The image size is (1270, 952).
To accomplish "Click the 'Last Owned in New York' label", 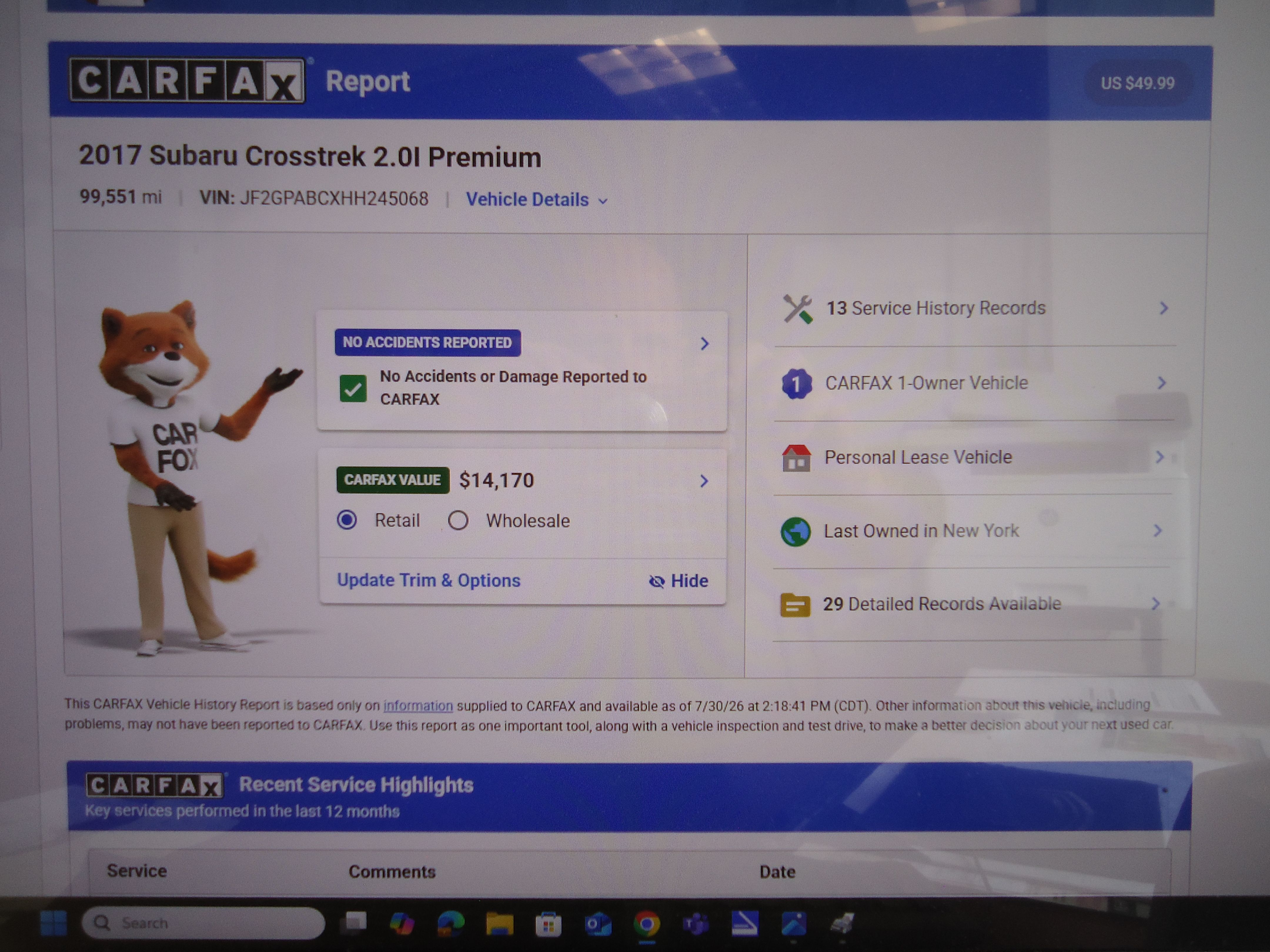I will pos(922,531).
